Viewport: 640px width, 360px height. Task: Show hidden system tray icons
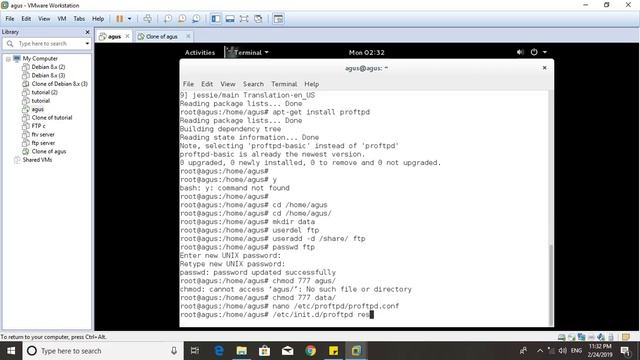540,351
